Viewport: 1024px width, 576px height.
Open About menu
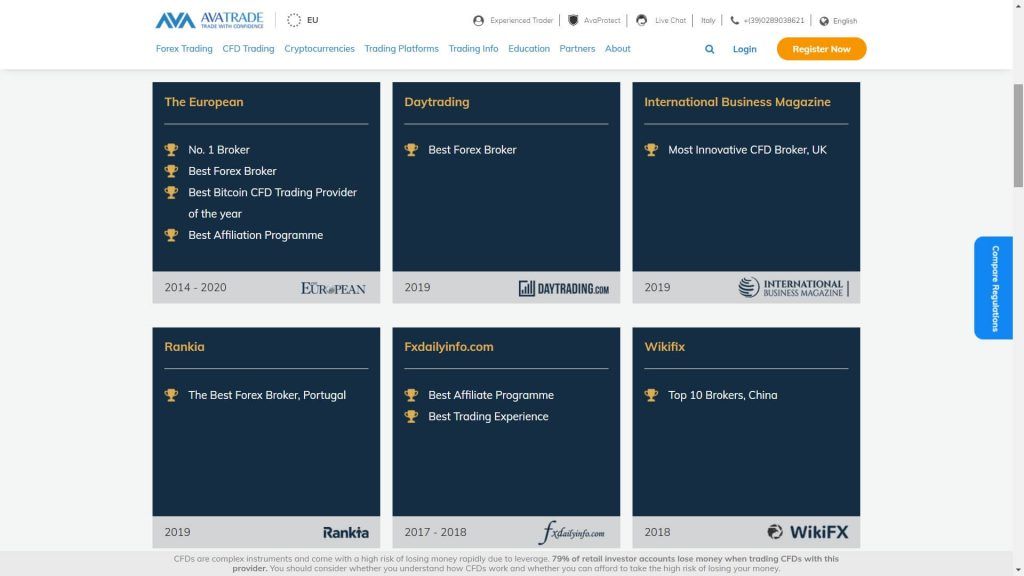[x=618, y=49]
